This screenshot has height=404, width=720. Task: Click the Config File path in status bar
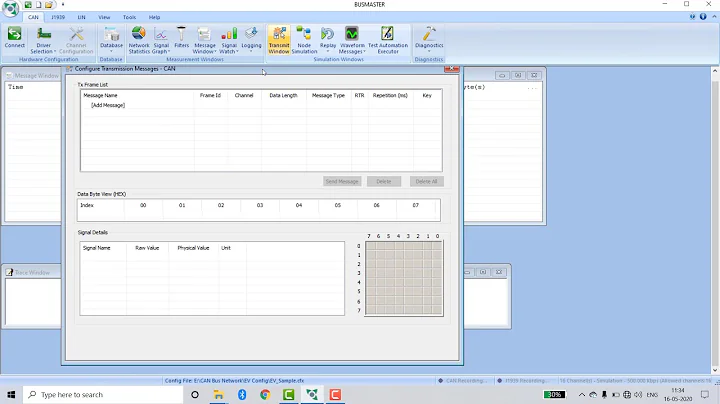pos(234,381)
